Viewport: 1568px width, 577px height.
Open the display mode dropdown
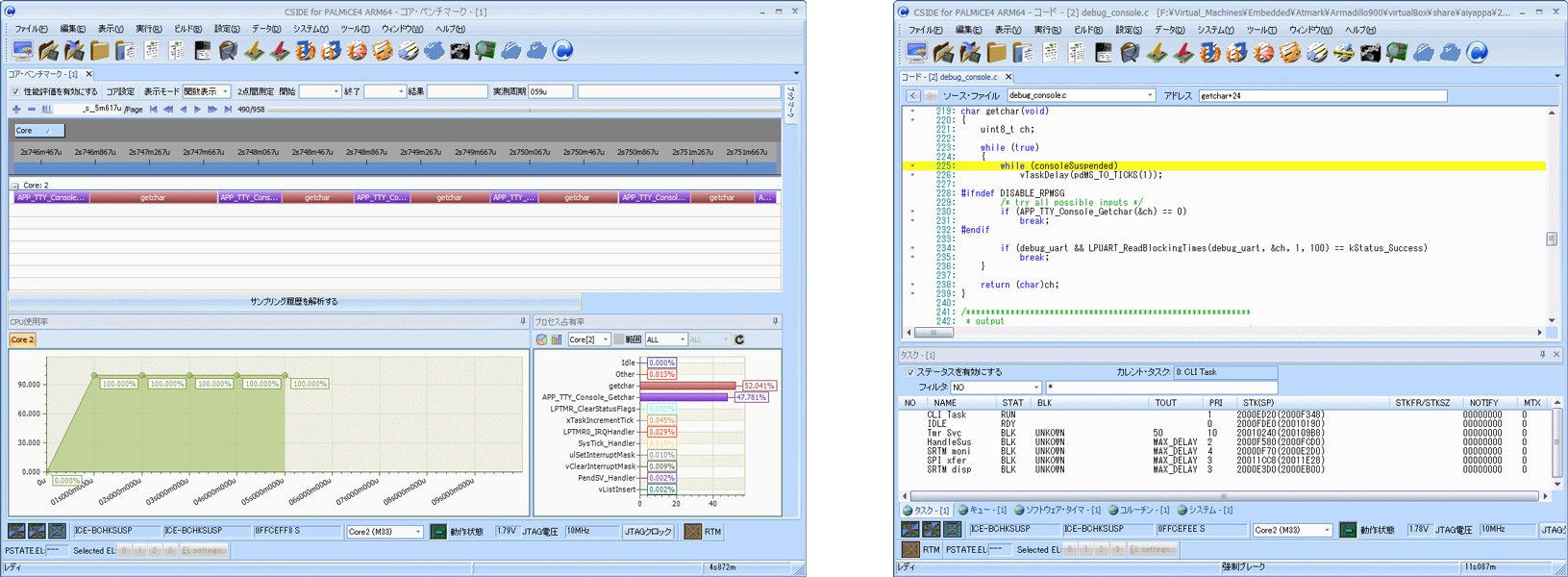pos(206,91)
